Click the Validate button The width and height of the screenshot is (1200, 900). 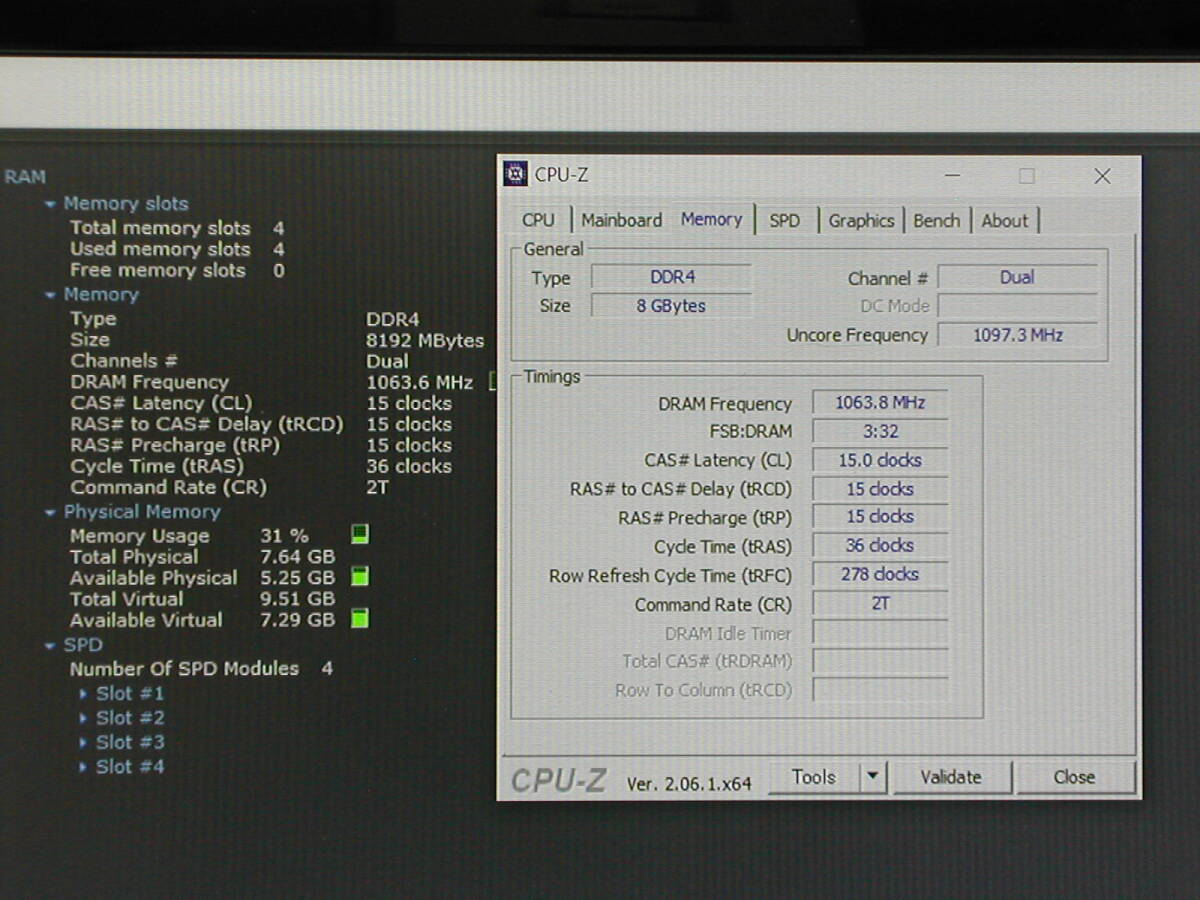(950, 777)
